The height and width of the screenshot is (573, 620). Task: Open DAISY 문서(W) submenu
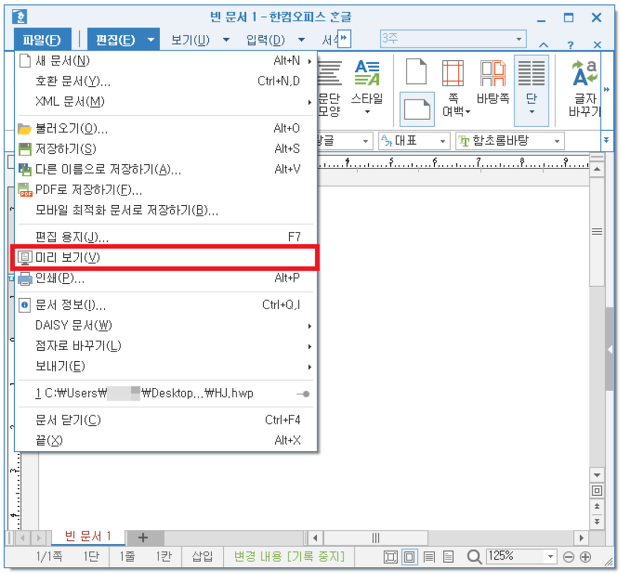(165, 325)
